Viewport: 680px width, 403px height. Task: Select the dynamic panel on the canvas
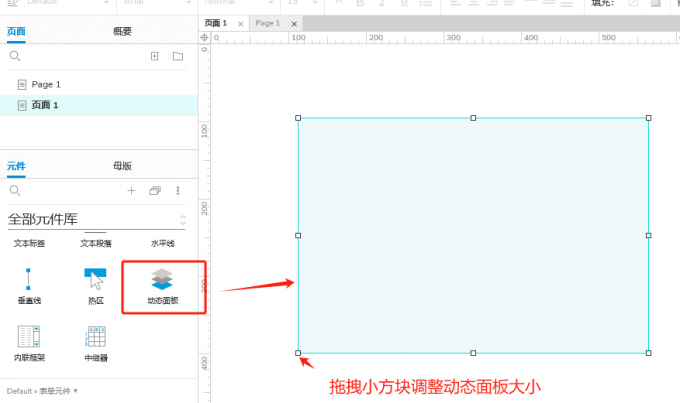(x=473, y=236)
